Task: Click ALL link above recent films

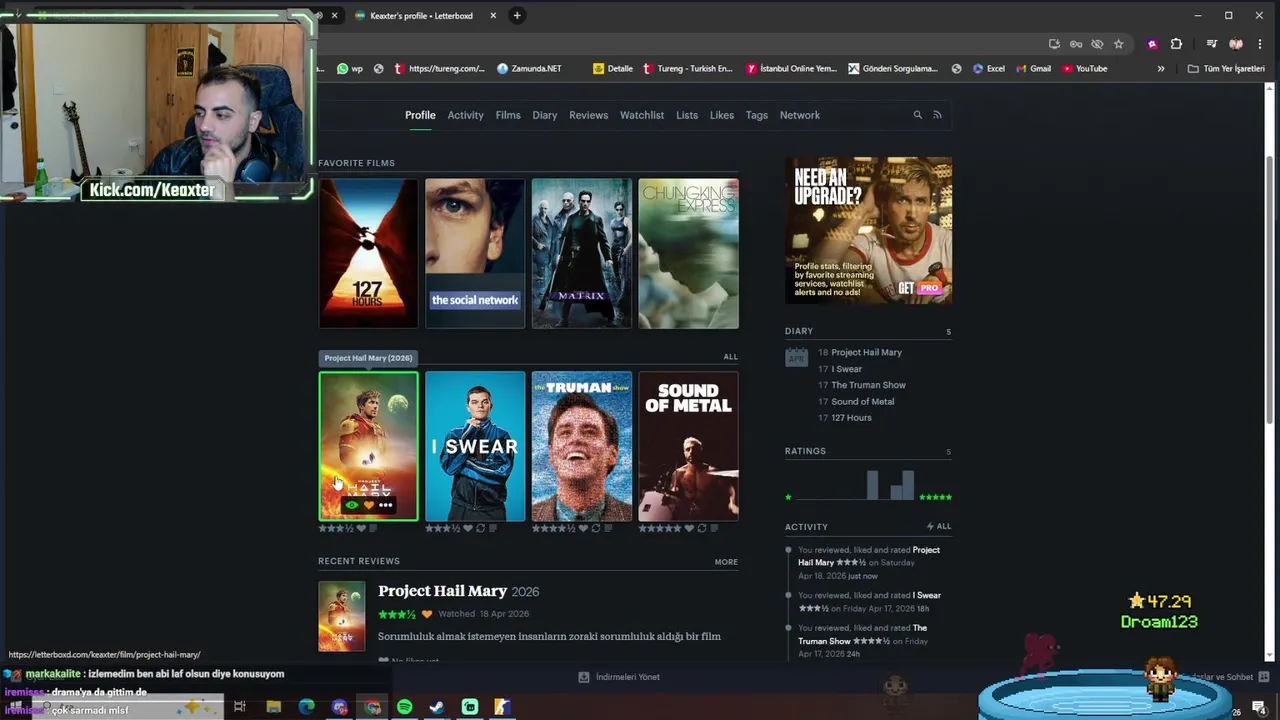Action: [x=730, y=357]
